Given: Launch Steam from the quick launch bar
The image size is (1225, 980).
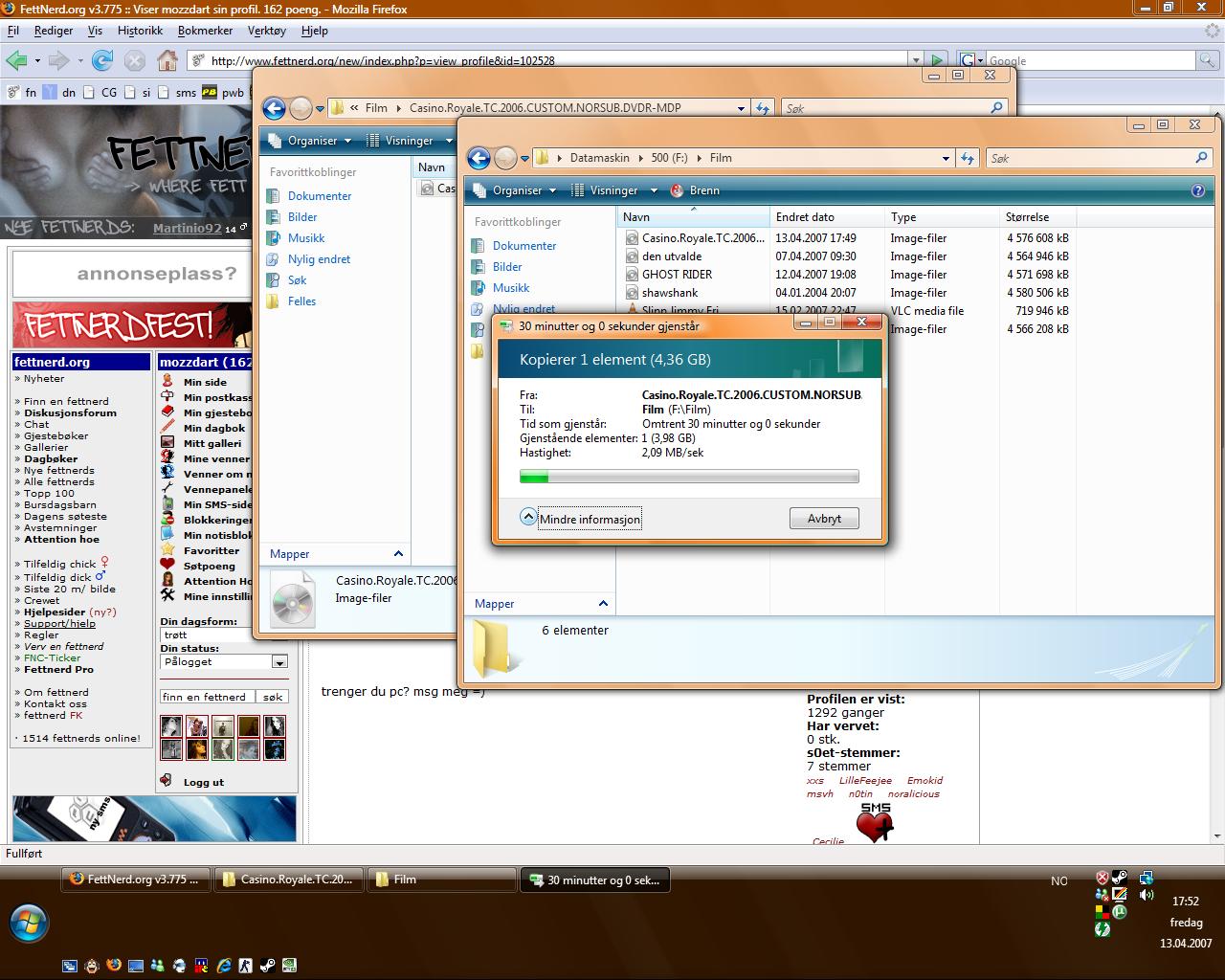Looking at the screenshot, I should [x=267, y=966].
